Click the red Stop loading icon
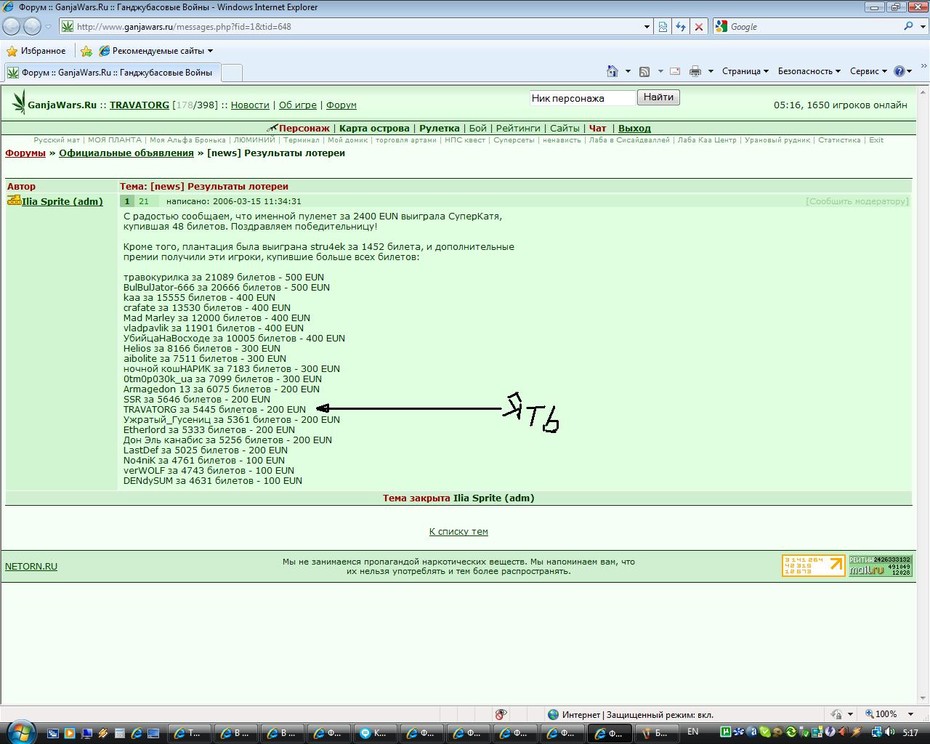This screenshot has width=930, height=744. (699, 27)
